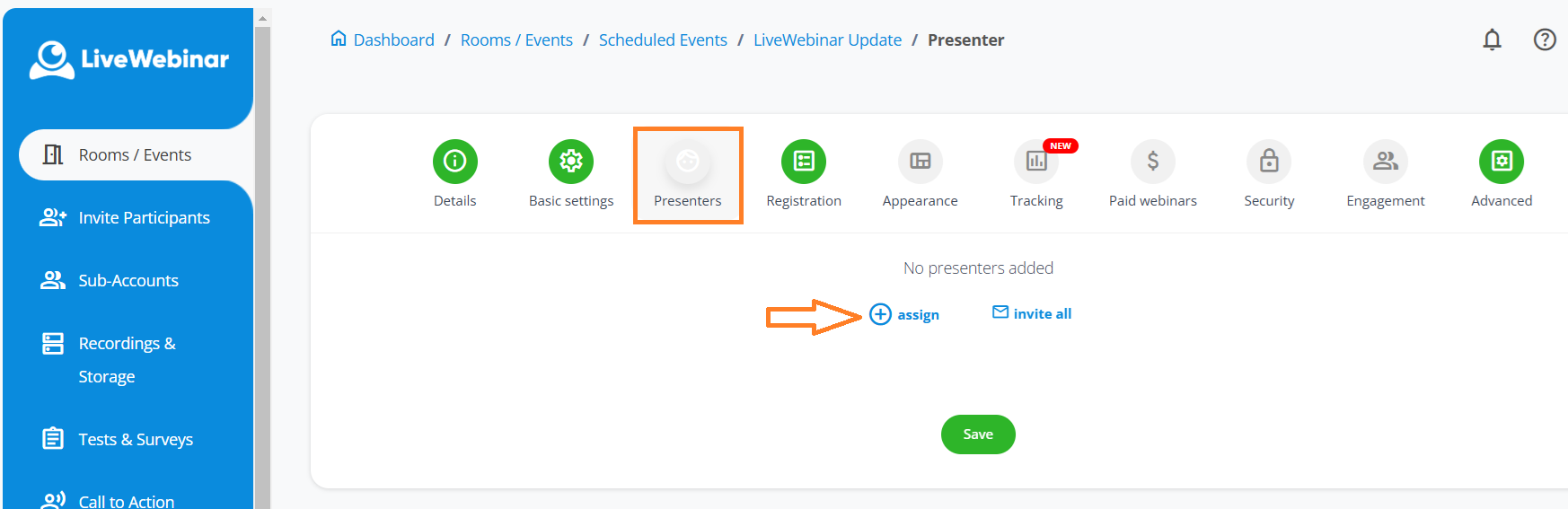
Task: Open Invite Participants in sidebar
Action: pos(144,218)
